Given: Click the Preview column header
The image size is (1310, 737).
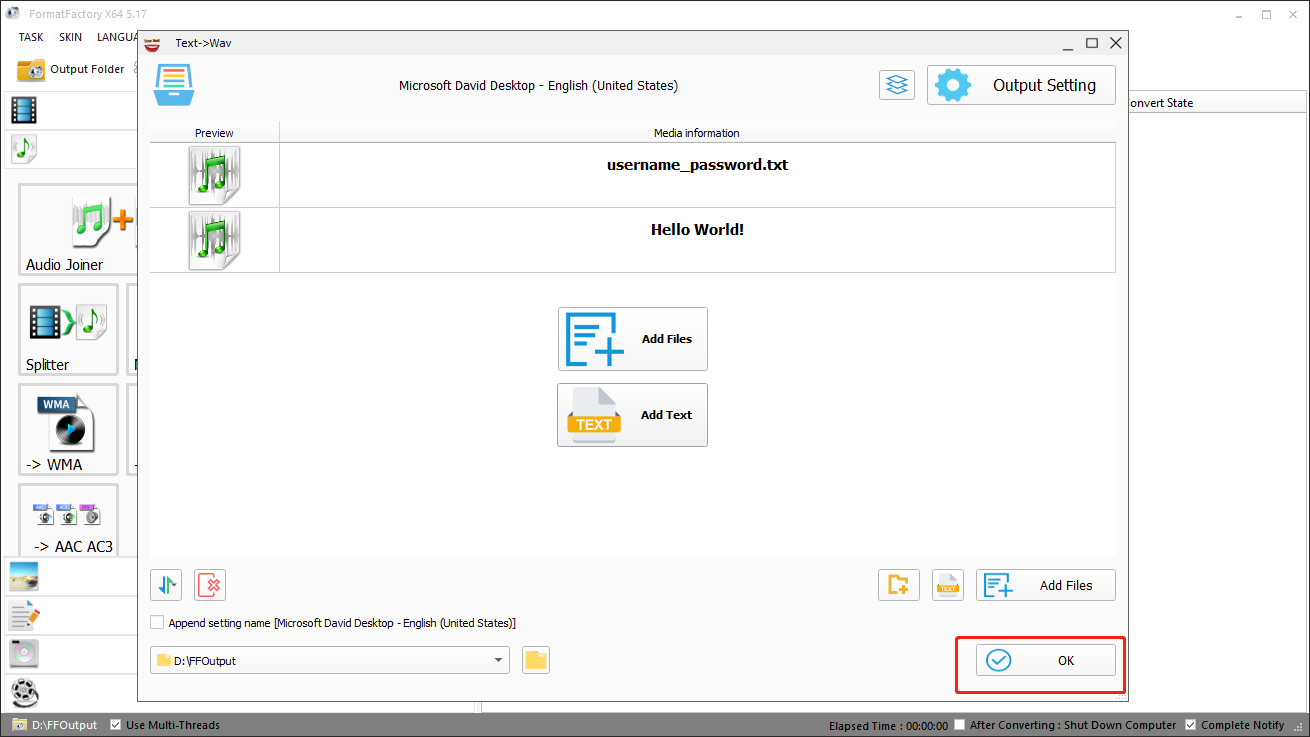Looking at the screenshot, I should tap(214, 132).
